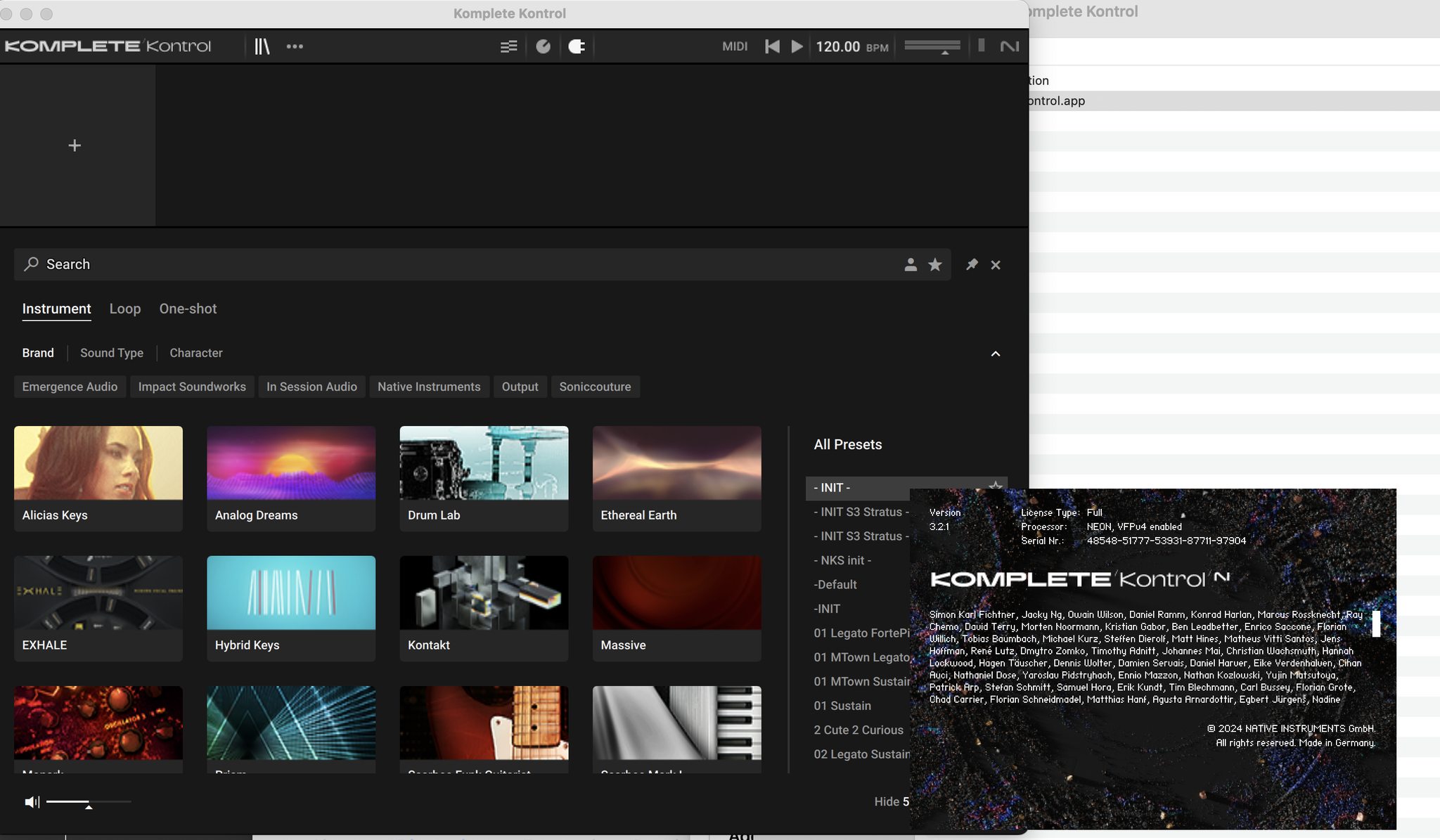Toggle the favorites star filter
The image size is (1440, 840).
point(934,264)
